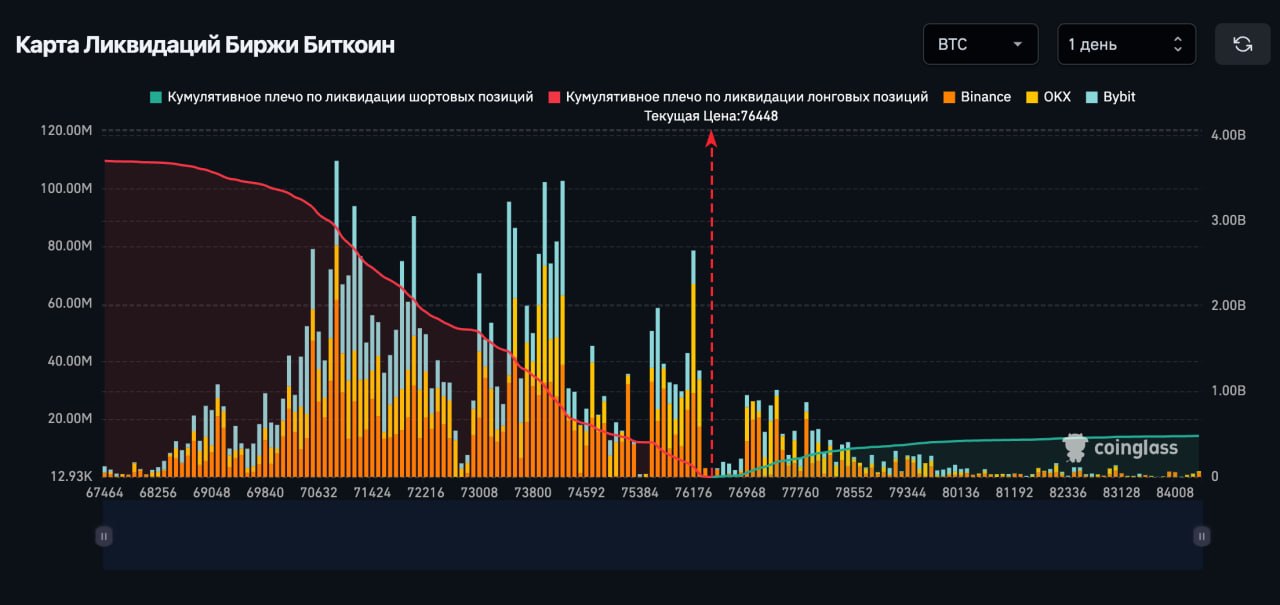
Task: Click the left axis value 80.00M
Action: click(69, 246)
